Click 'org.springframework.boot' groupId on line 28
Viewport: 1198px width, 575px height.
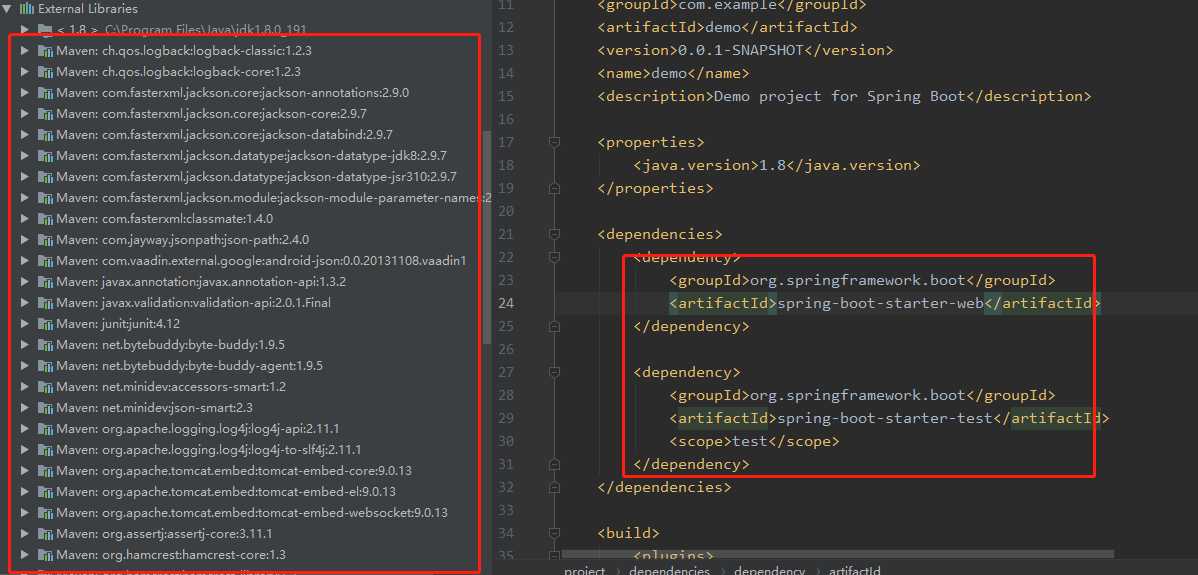pos(857,395)
